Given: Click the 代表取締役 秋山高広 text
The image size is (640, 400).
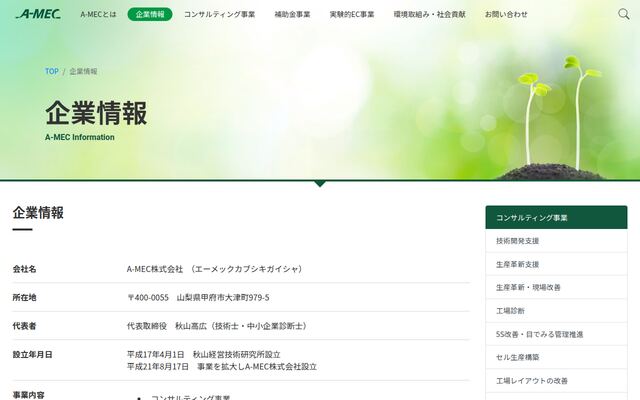Looking at the screenshot, I should 218,326.
